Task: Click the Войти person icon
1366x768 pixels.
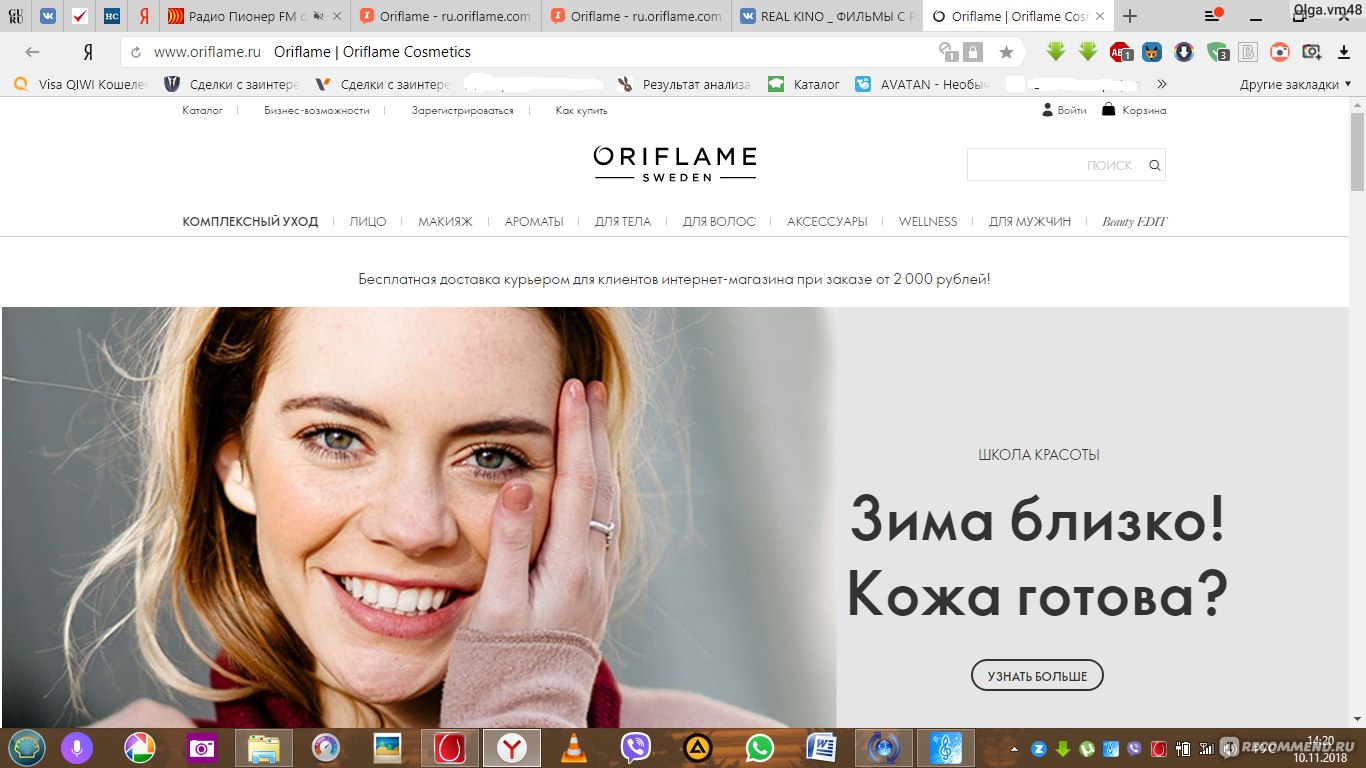Action: tap(1048, 110)
